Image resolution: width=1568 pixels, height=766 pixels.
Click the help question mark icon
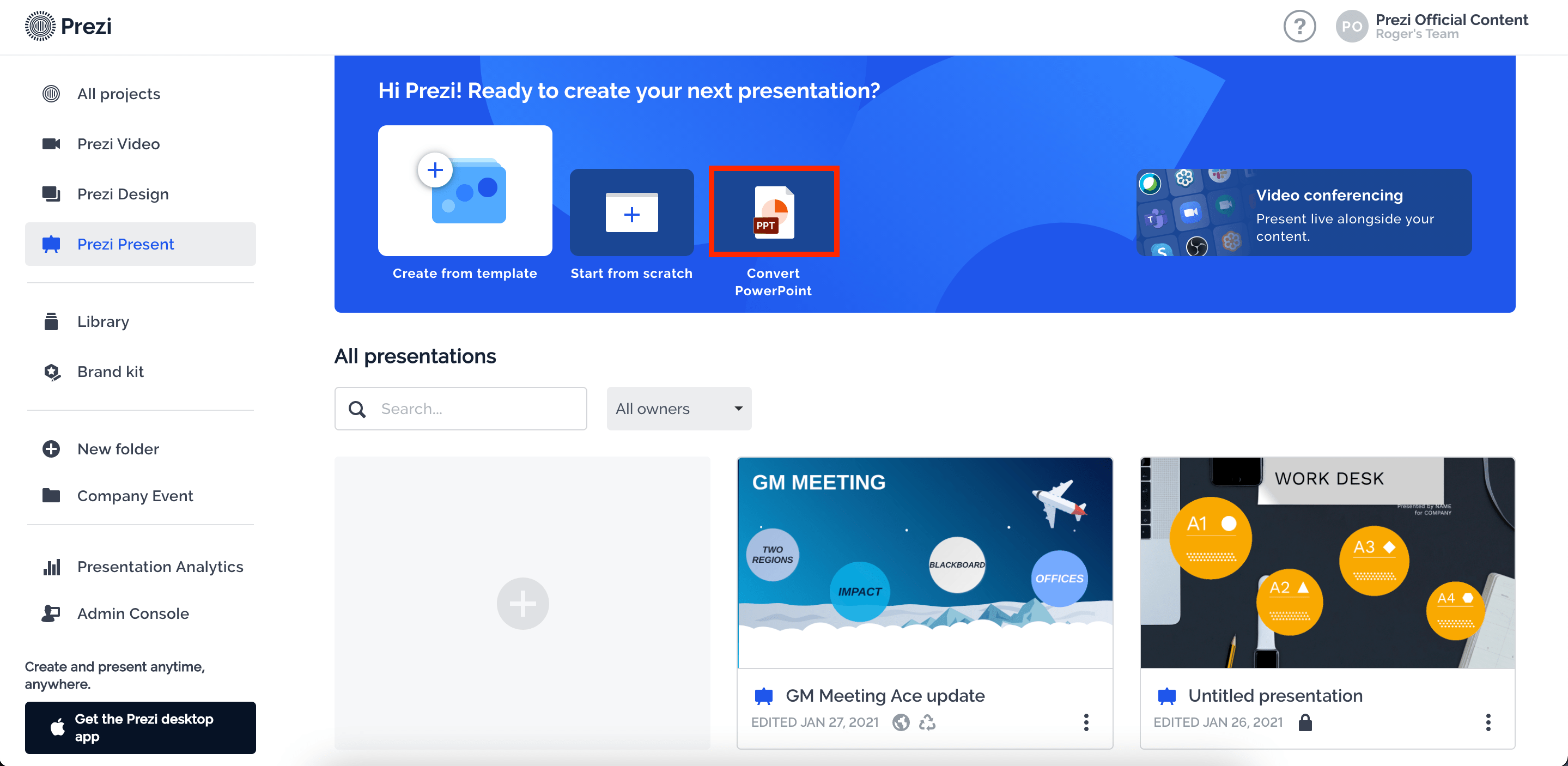click(1299, 26)
